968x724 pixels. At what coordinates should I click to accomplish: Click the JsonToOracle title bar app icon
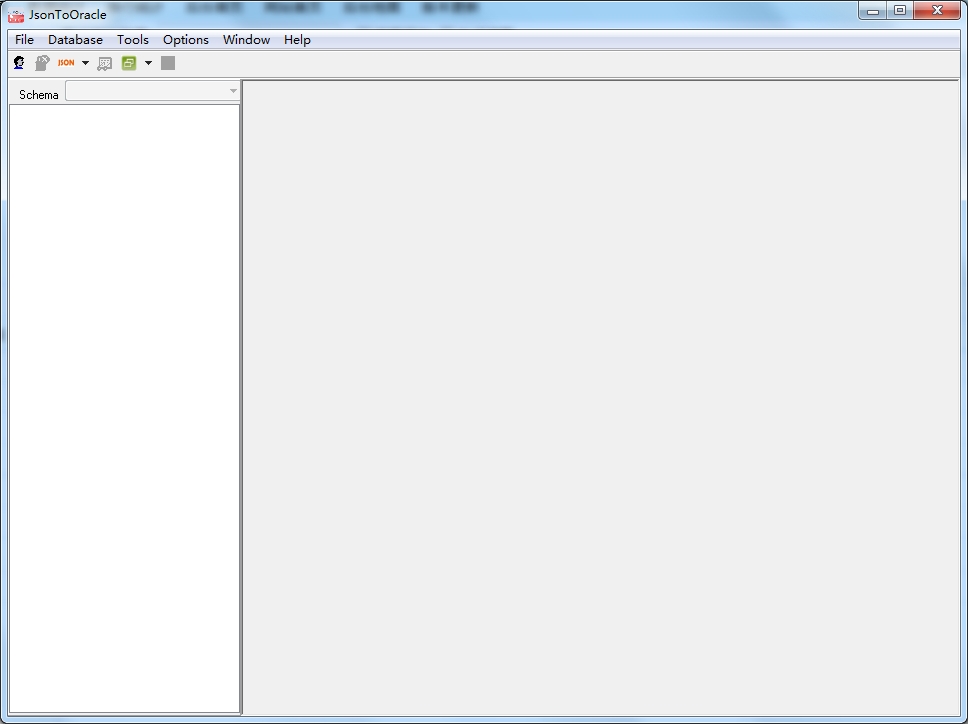point(17,14)
